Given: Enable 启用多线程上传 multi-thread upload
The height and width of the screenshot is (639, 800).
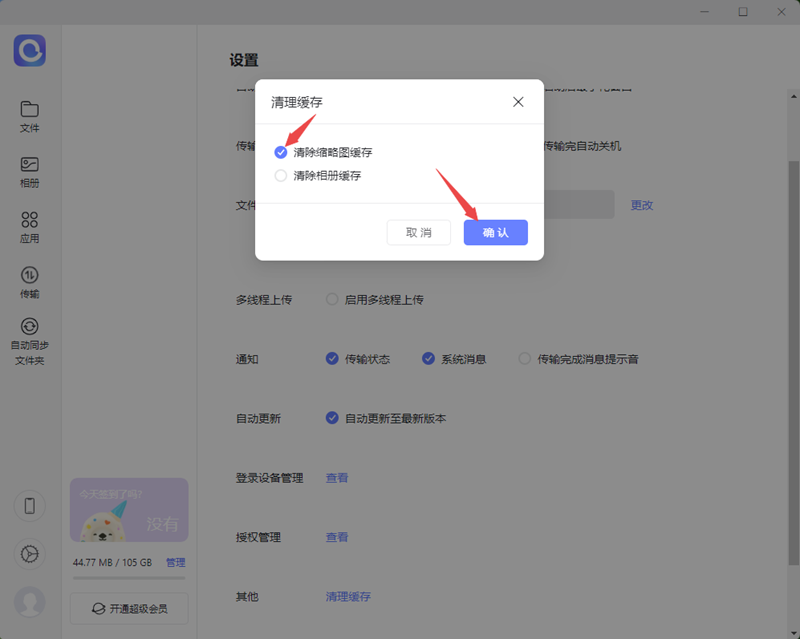Looking at the screenshot, I should point(331,298).
